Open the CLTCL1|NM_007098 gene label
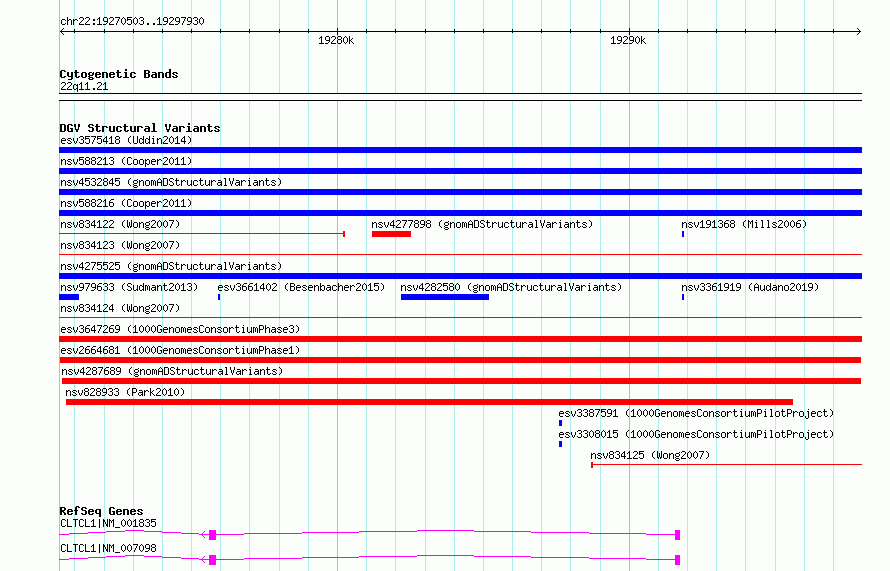Image resolution: width=890 pixels, height=571 pixels. tap(108, 548)
